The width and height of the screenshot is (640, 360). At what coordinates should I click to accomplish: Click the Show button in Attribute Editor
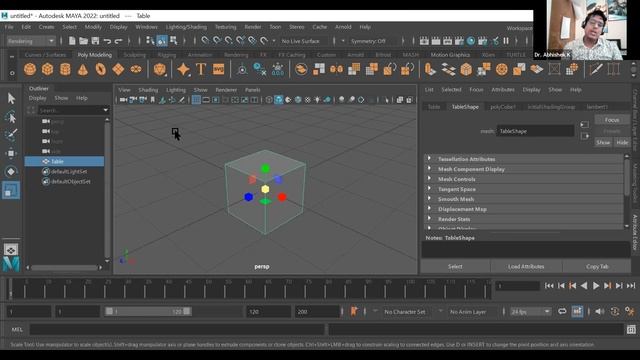click(x=603, y=142)
